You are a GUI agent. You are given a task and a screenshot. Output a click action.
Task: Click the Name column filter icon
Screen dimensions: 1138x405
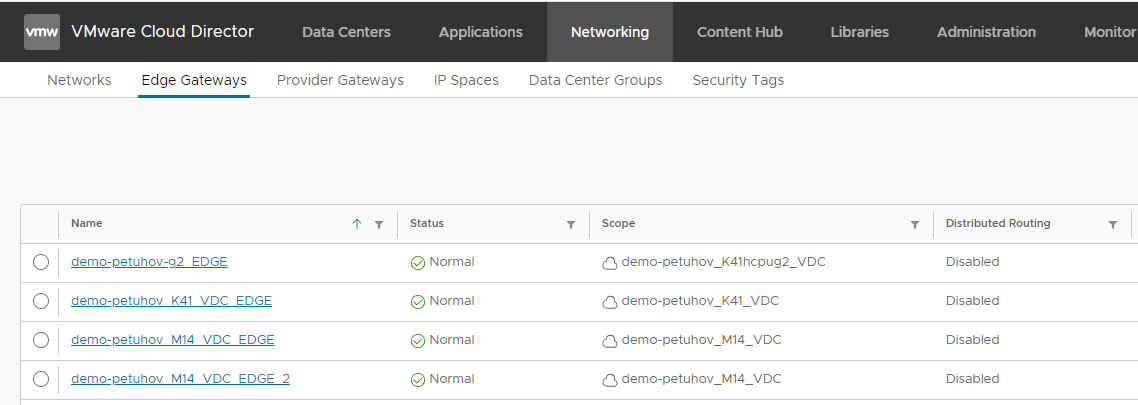pyautogui.click(x=379, y=224)
